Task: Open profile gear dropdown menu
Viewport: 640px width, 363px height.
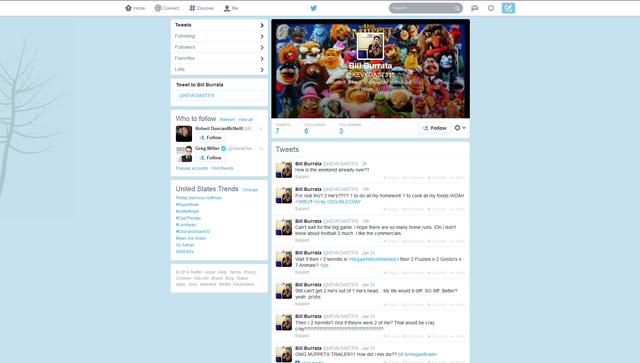Action: [x=460, y=128]
